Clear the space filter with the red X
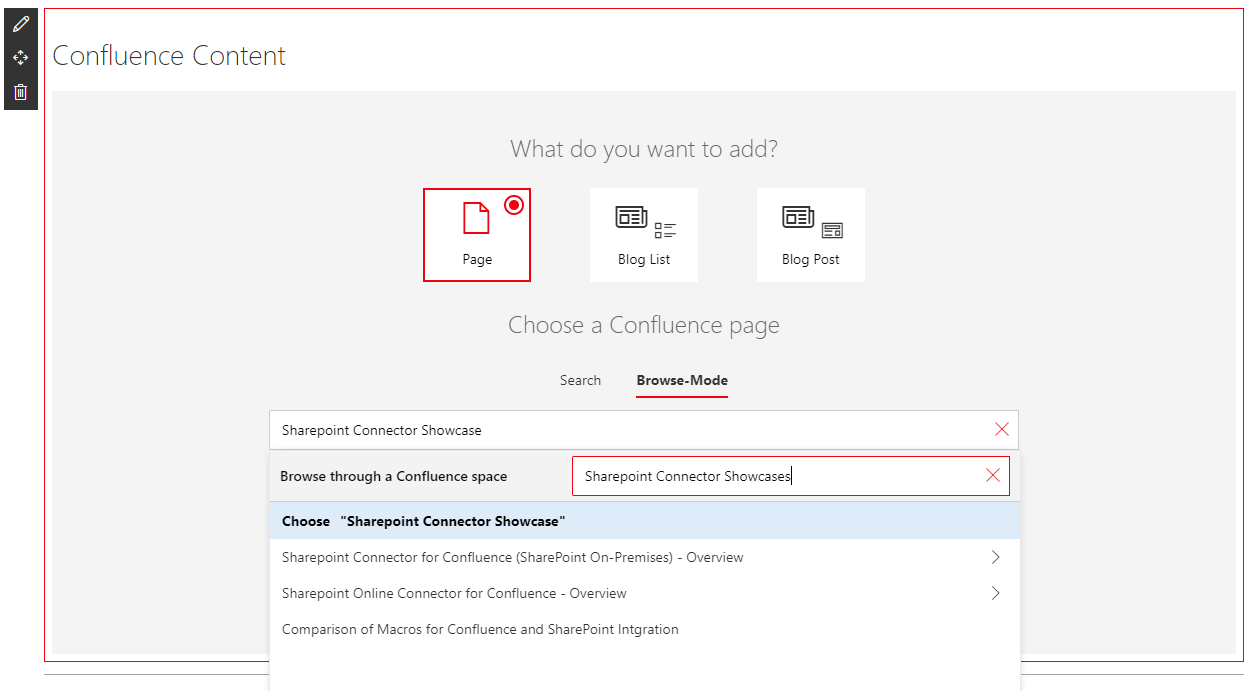The image size is (1255, 691). click(x=993, y=475)
